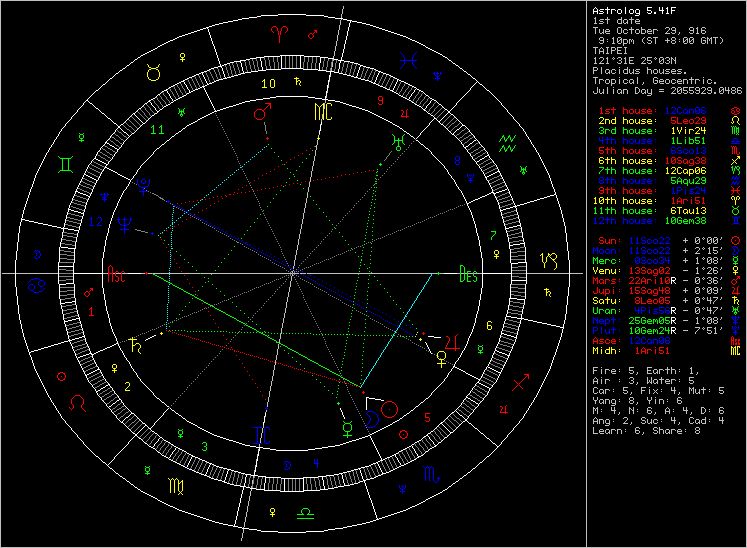The width and height of the screenshot is (747, 548).
Task: Select the Cancer sign glyph on outer ring
Action: click(35, 286)
